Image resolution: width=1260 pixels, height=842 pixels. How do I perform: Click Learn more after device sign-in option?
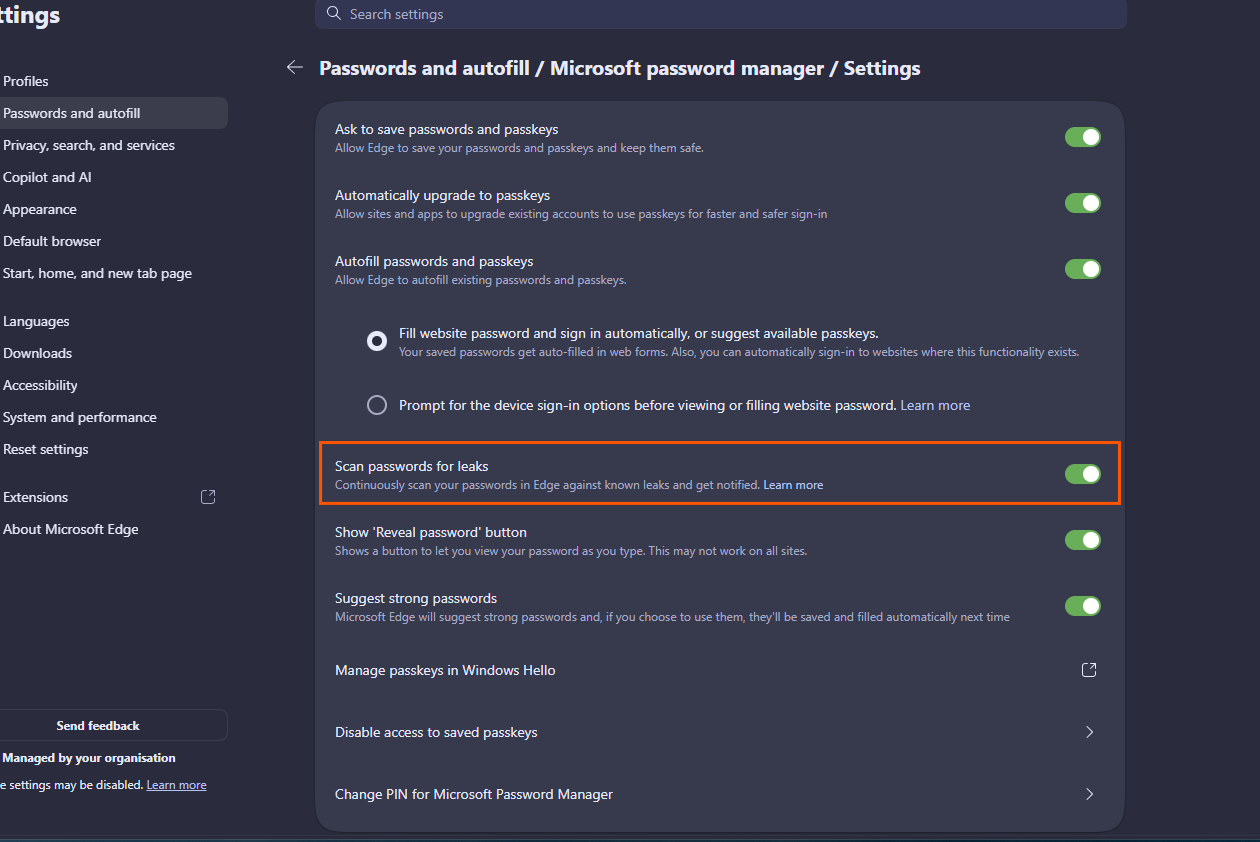click(x=935, y=405)
